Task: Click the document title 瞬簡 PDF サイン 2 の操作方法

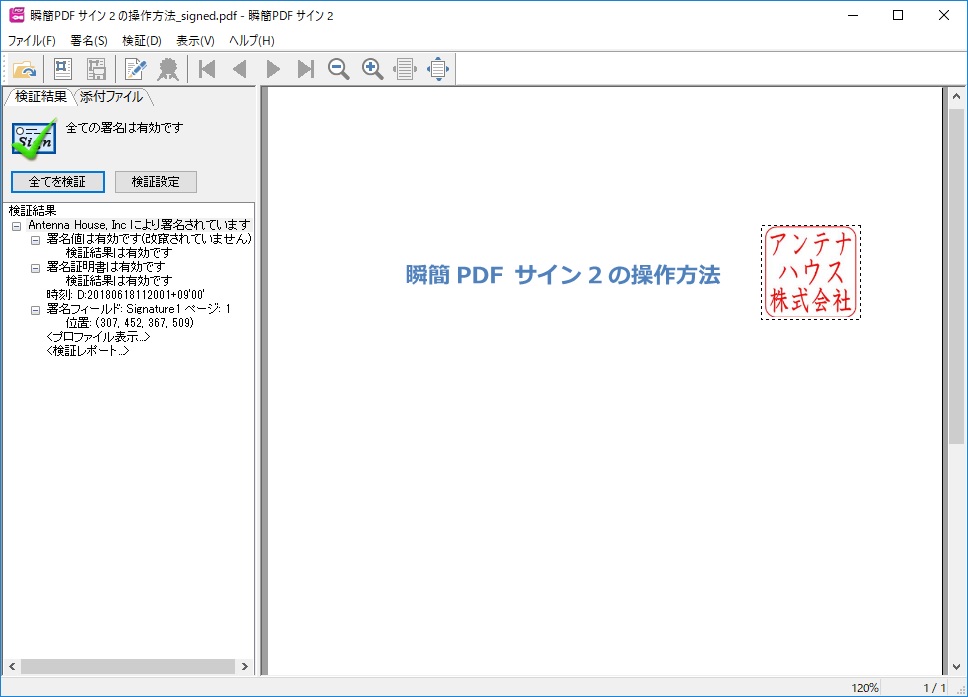Action: pyautogui.click(x=562, y=275)
